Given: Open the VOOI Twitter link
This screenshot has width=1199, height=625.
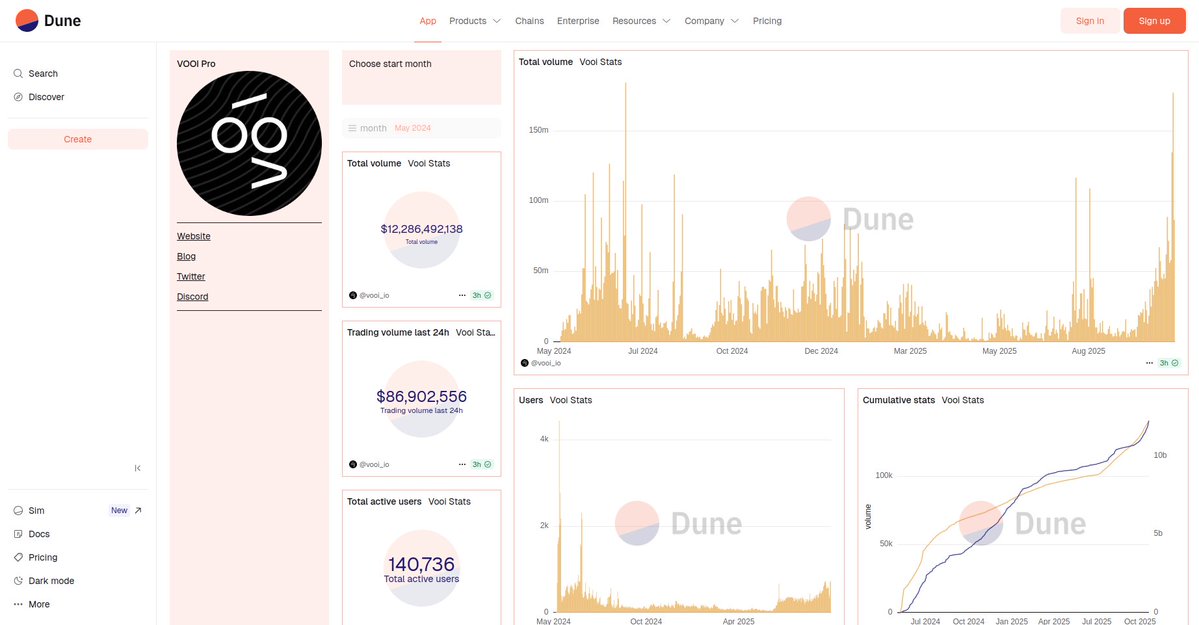Looking at the screenshot, I should (191, 276).
